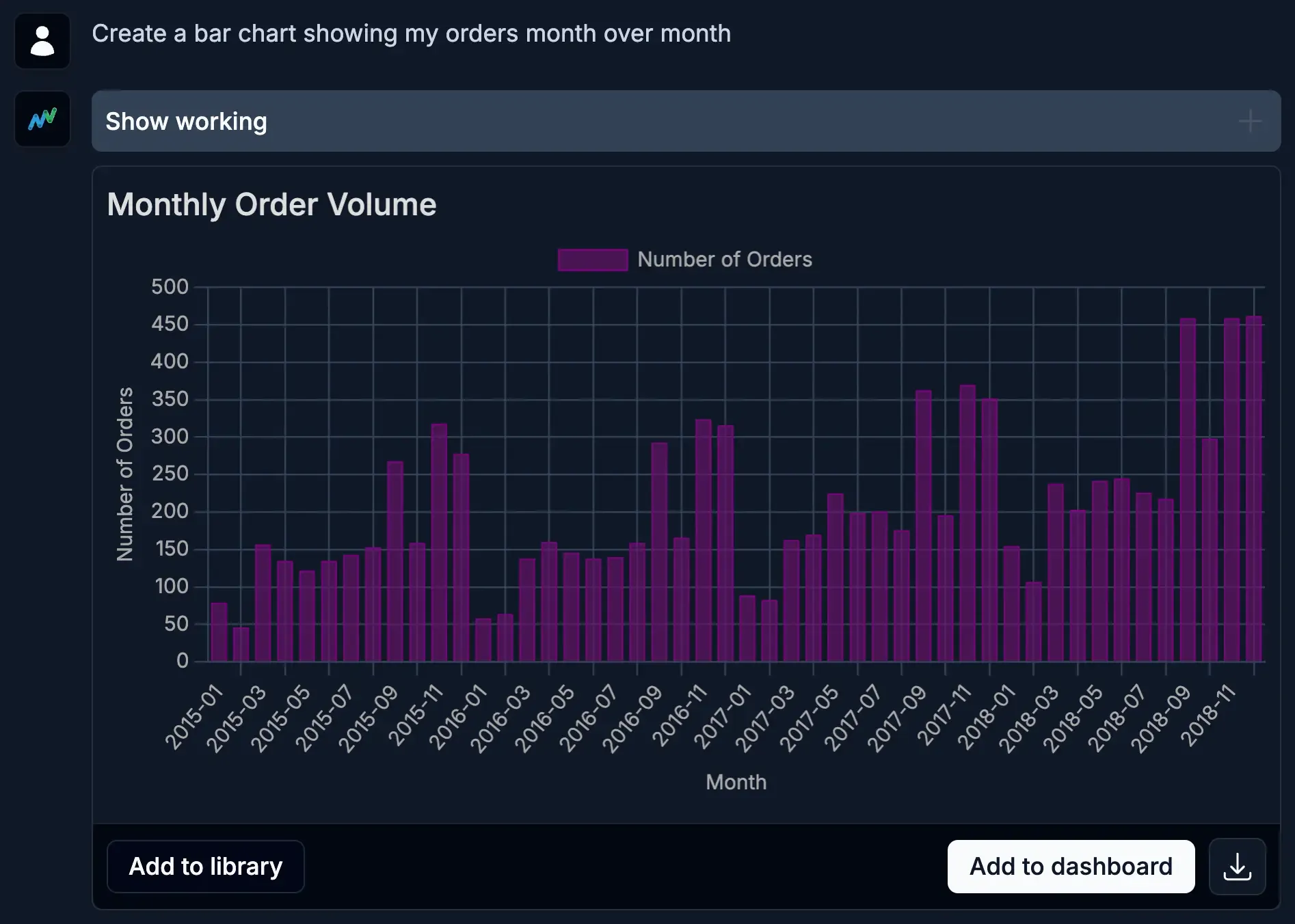Click the user prompt message text
Image resolution: width=1295 pixels, height=924 pixels.
click(411, 33)
